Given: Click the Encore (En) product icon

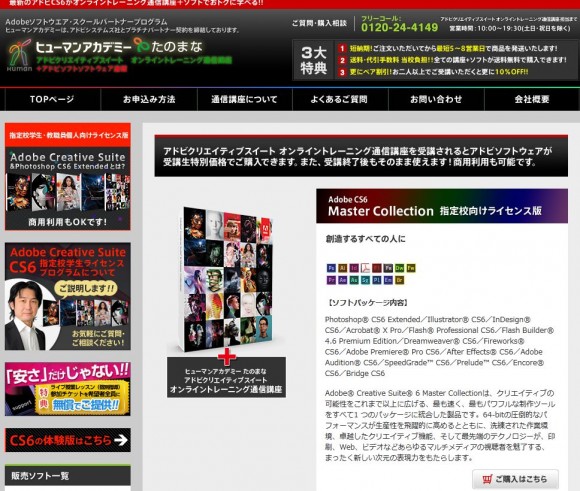Looking at the screenshot, I should 388,280.
